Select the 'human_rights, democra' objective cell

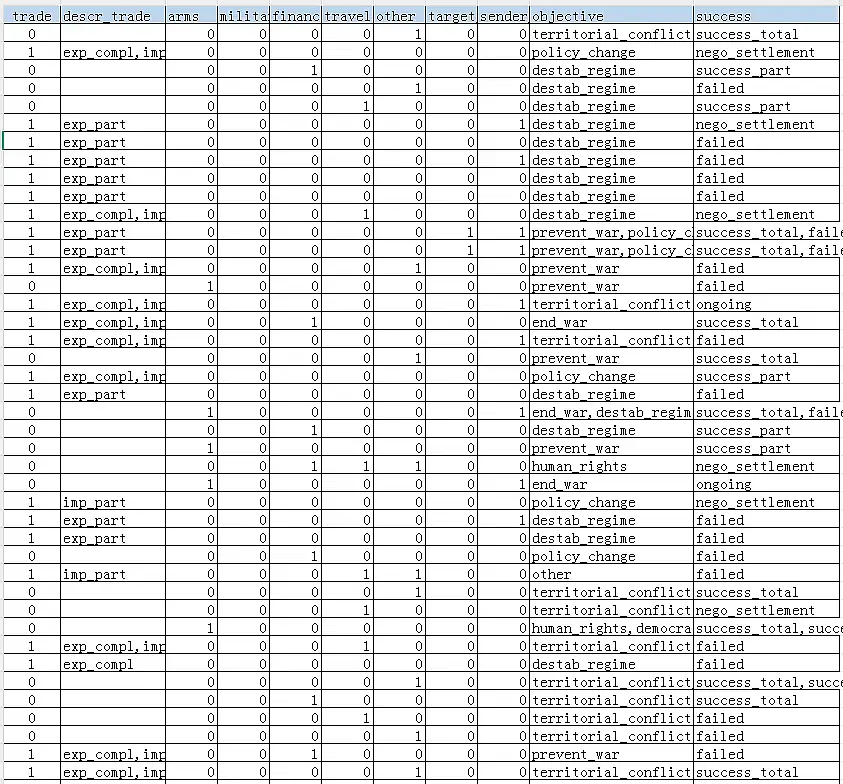611,628
